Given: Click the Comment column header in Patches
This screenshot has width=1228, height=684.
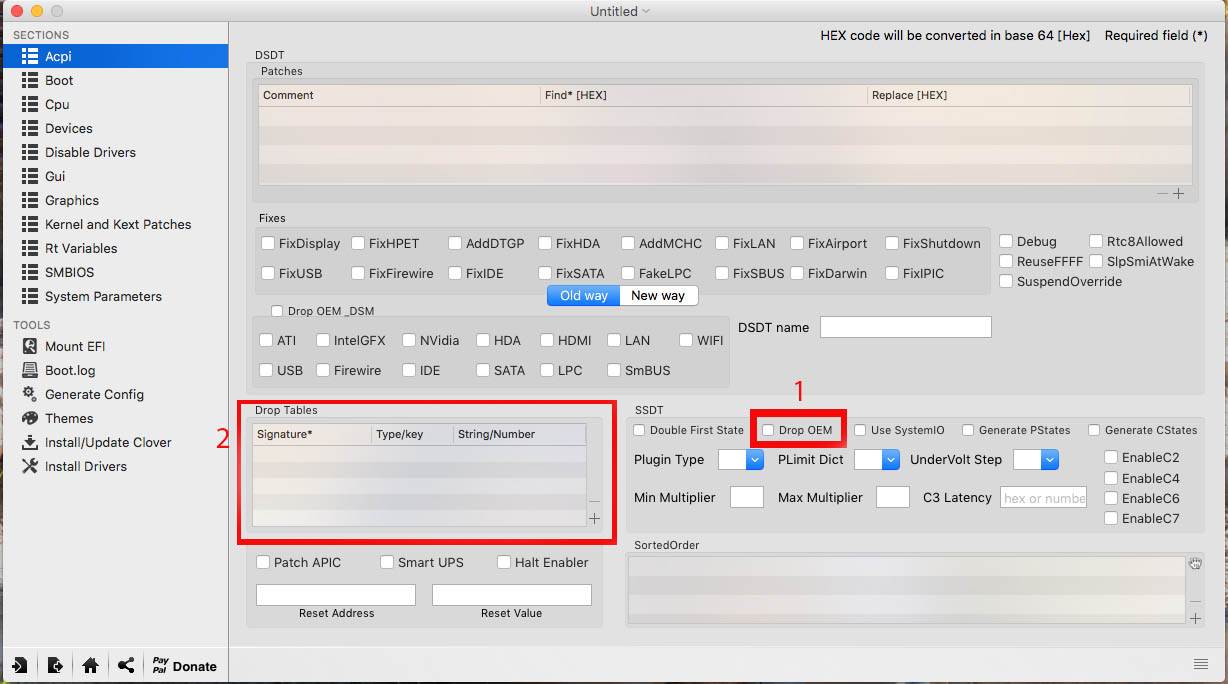Looking at the screenshot, I should pos(399,95).
